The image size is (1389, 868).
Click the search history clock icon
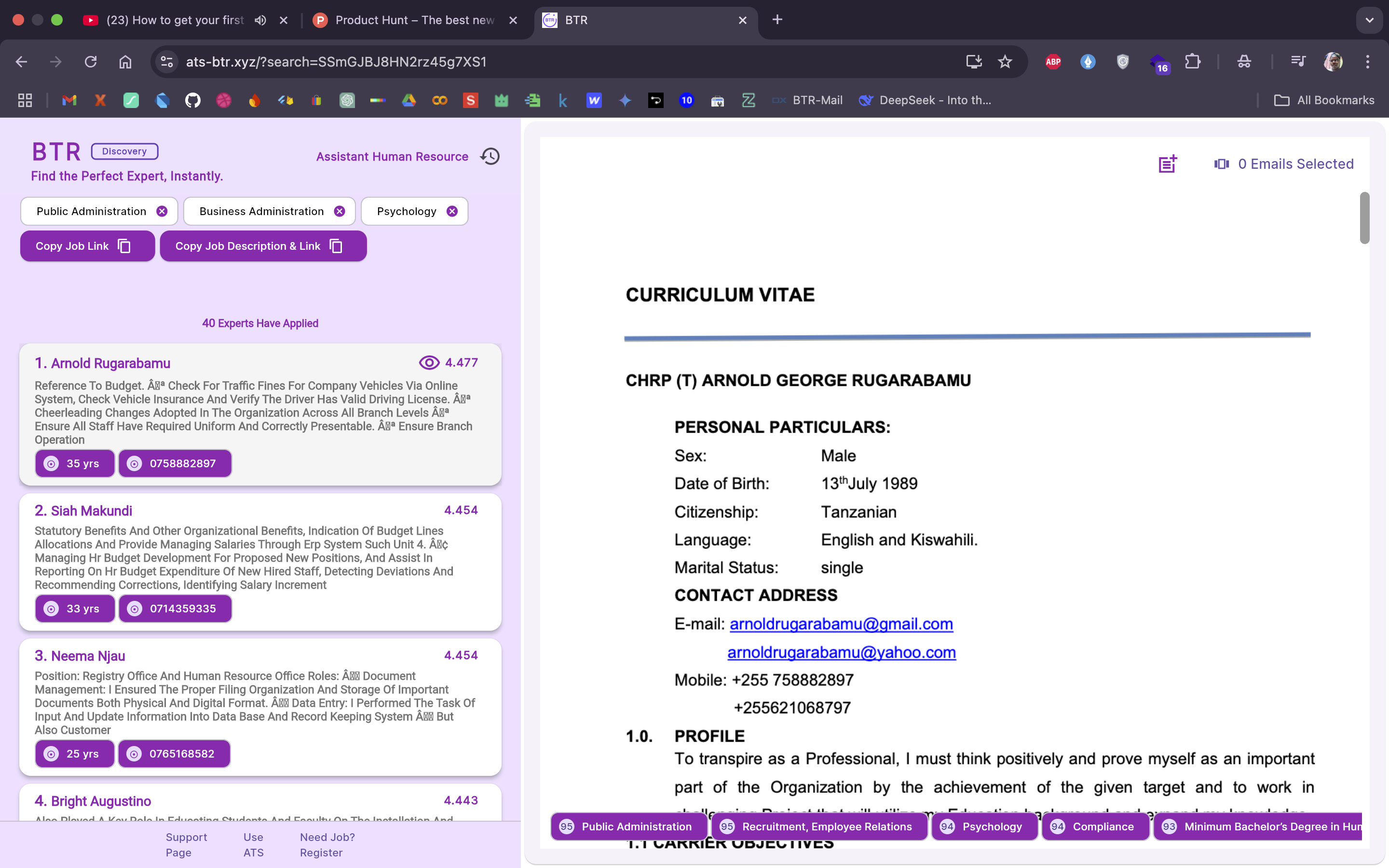tap(490, 156)
